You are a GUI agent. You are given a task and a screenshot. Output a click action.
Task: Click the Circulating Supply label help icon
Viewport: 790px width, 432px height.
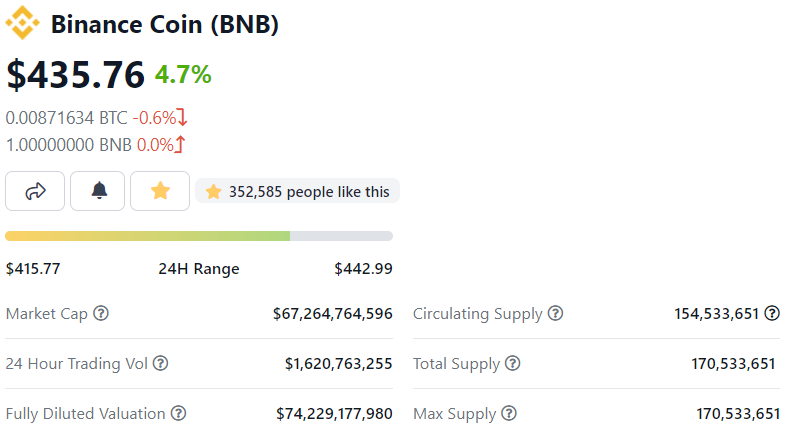click(555, 314)
